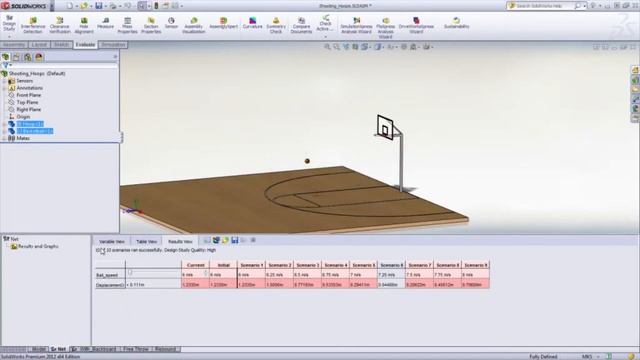Open the Table View tab
The height and width of the screenshot is (360, 640).
147,241
